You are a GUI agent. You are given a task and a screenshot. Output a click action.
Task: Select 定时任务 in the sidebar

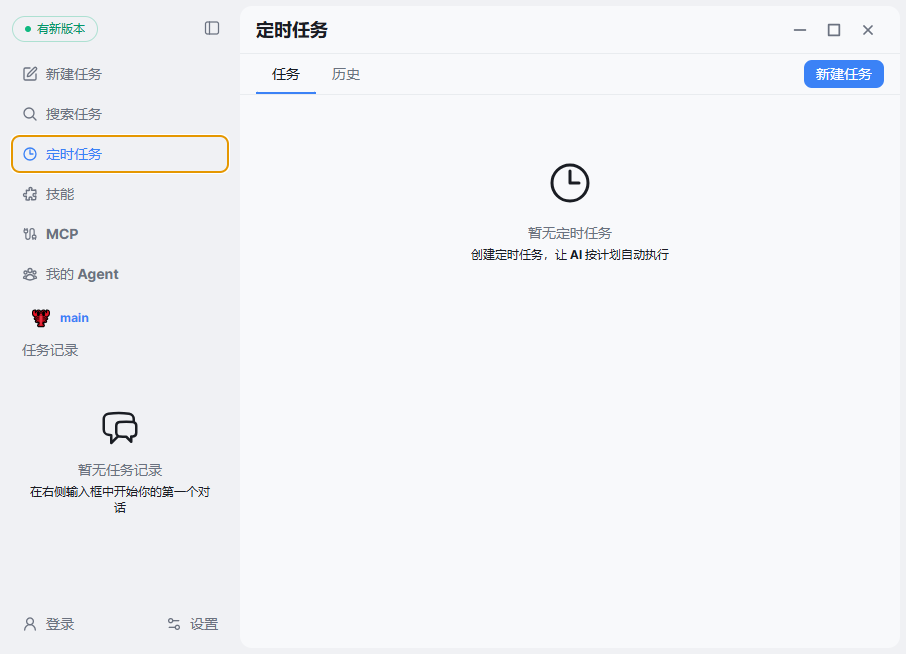coord(120,154)
